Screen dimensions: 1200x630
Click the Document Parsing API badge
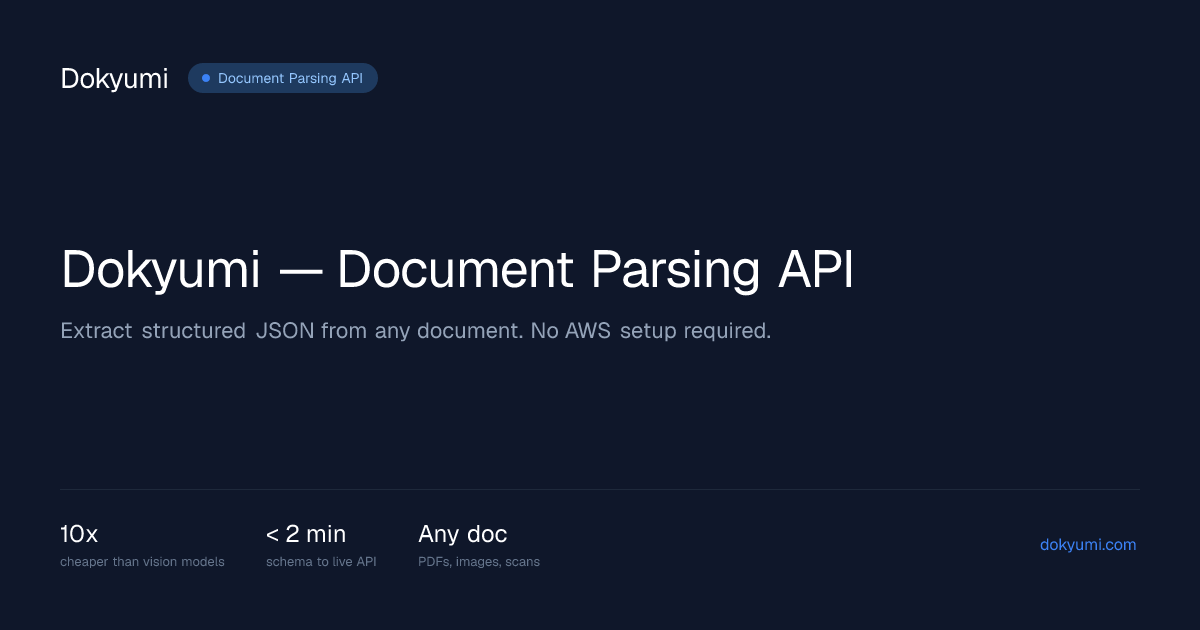click(283, 78)
